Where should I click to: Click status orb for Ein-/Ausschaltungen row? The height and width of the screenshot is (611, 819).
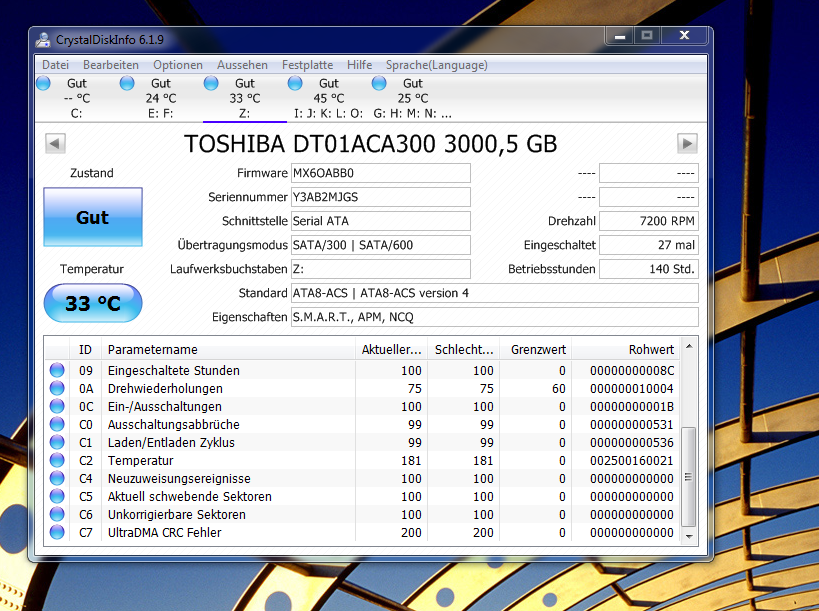pyautogui.click(x=57, y=406)
